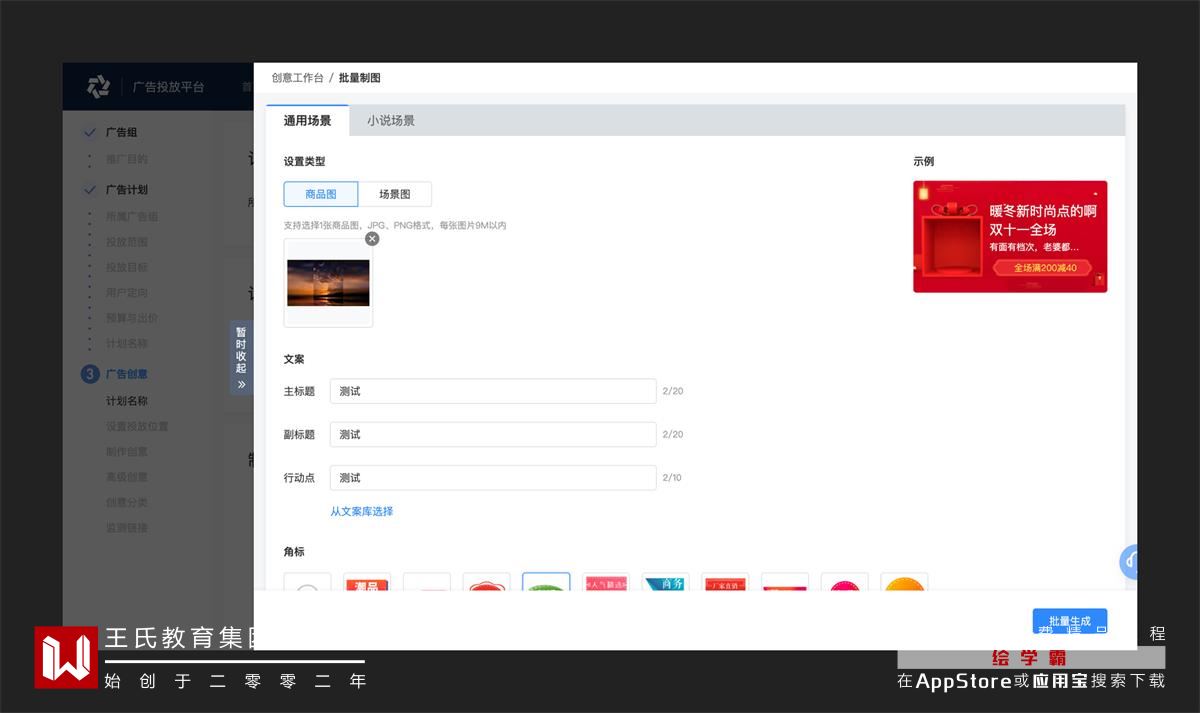Switch to the 小说场景 tab

391,121
